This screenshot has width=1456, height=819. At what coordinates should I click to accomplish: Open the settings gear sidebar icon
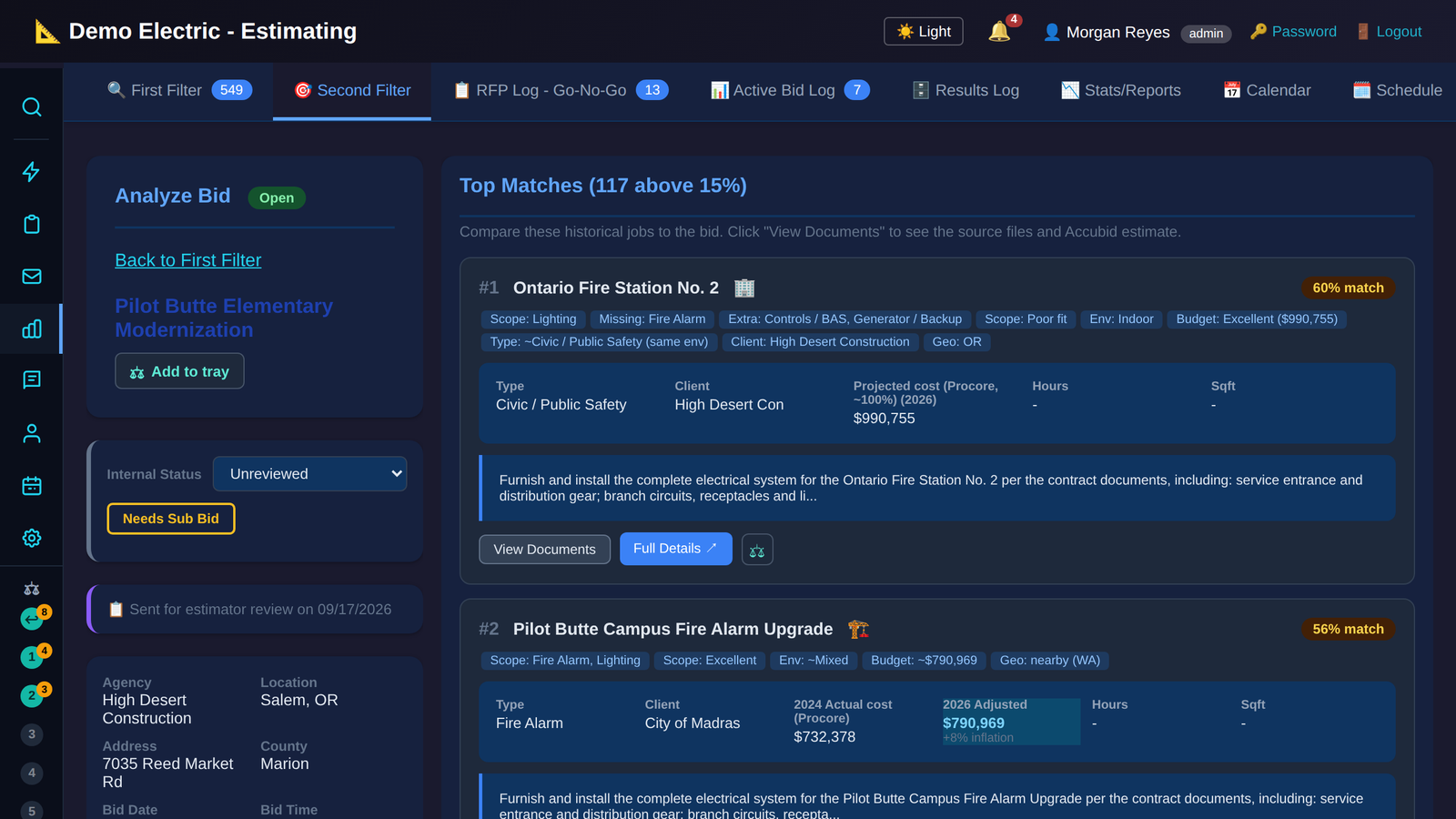tap(31, 538)
